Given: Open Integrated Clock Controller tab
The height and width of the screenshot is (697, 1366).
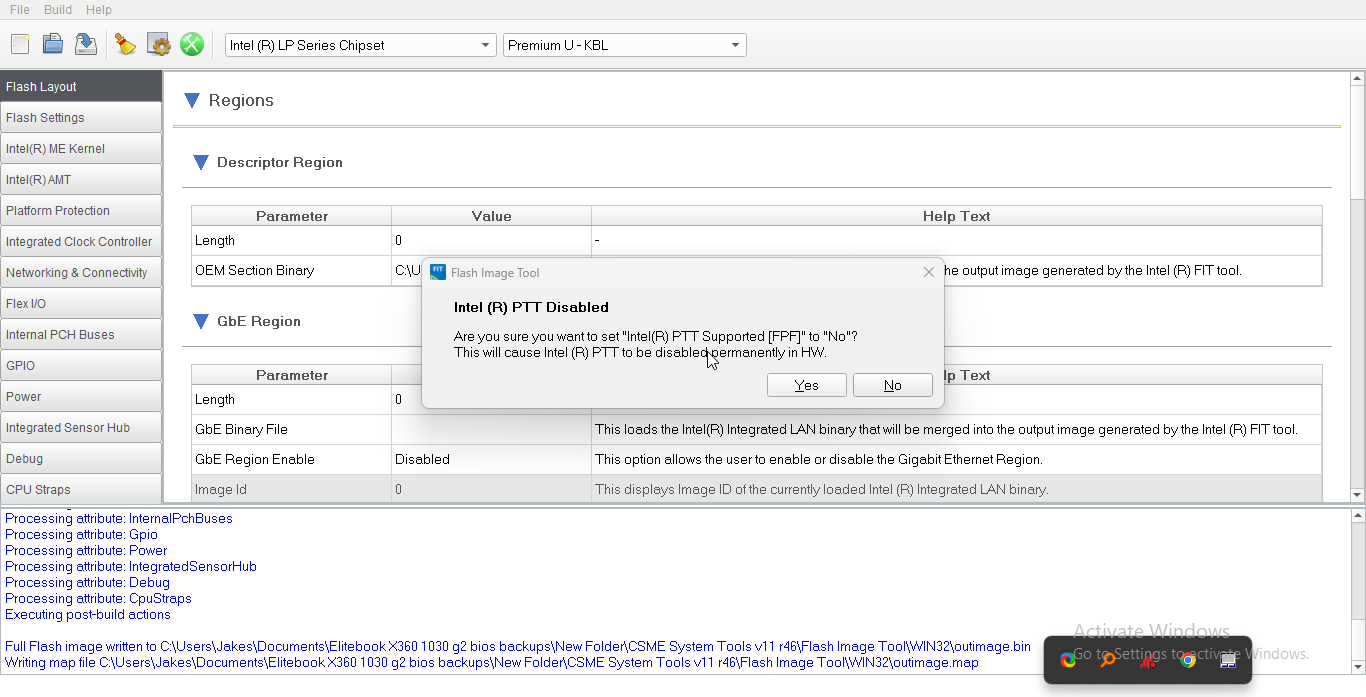Looking at the screenshot, I should tap(81, 241).
